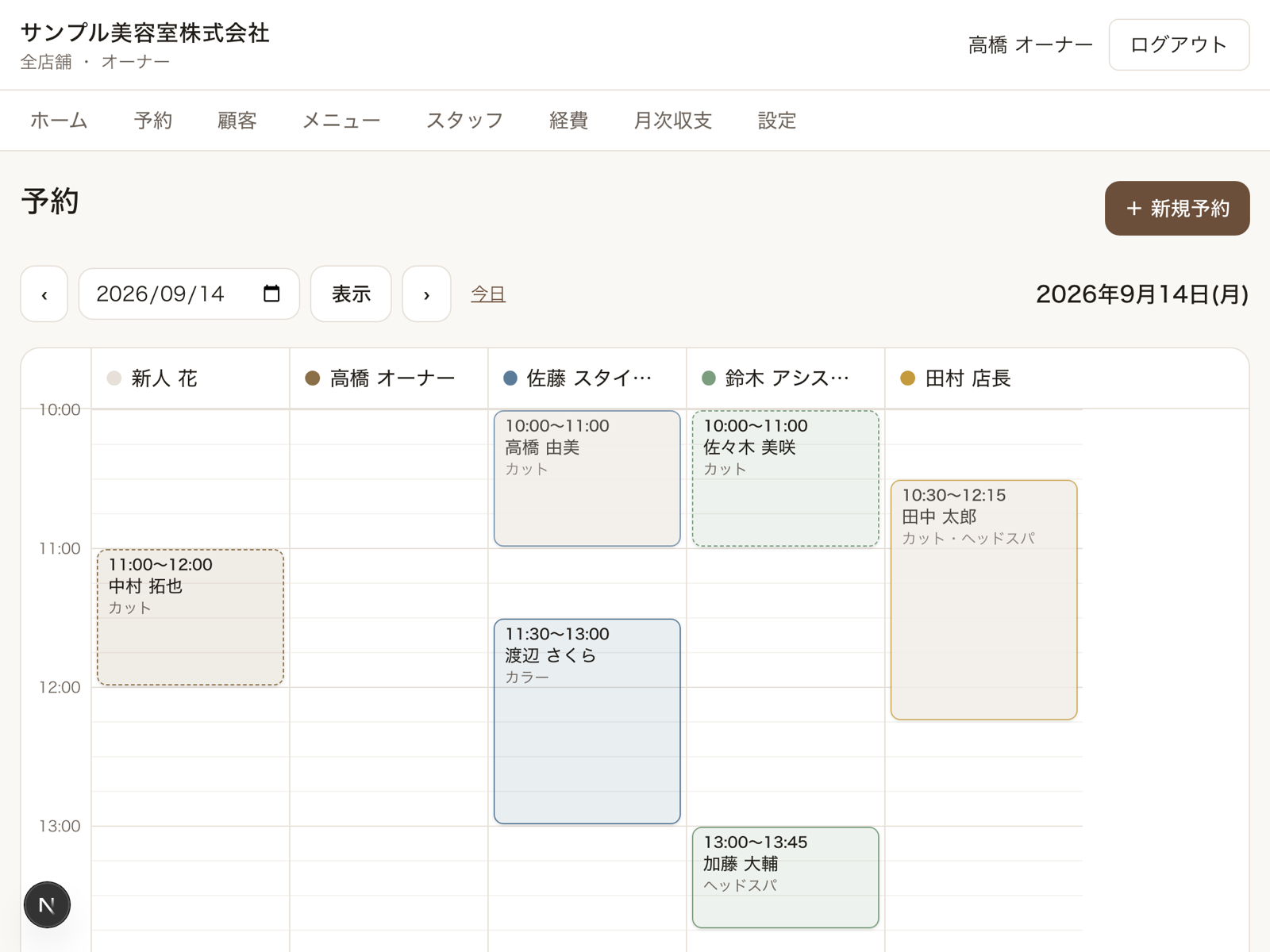Open 中村 拓也 11:00 cut appointment
Image resolution: width=1270 pixels, height=952 pixels.
coord(190,617)
